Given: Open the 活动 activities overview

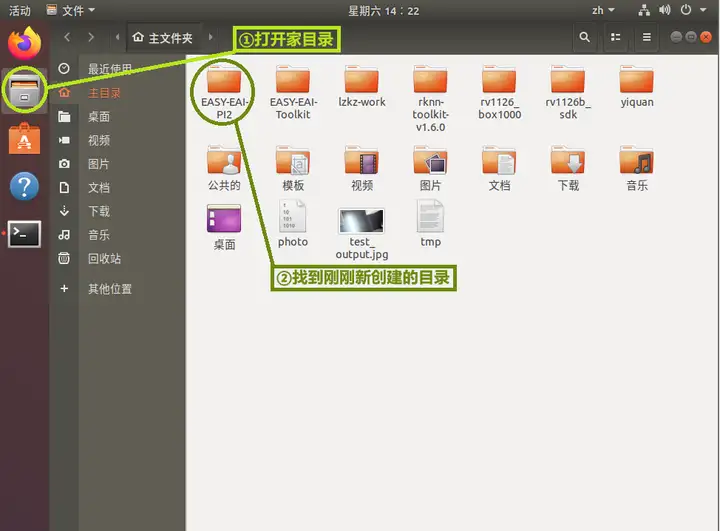Looking at the screenshot, I should point(20,11).
